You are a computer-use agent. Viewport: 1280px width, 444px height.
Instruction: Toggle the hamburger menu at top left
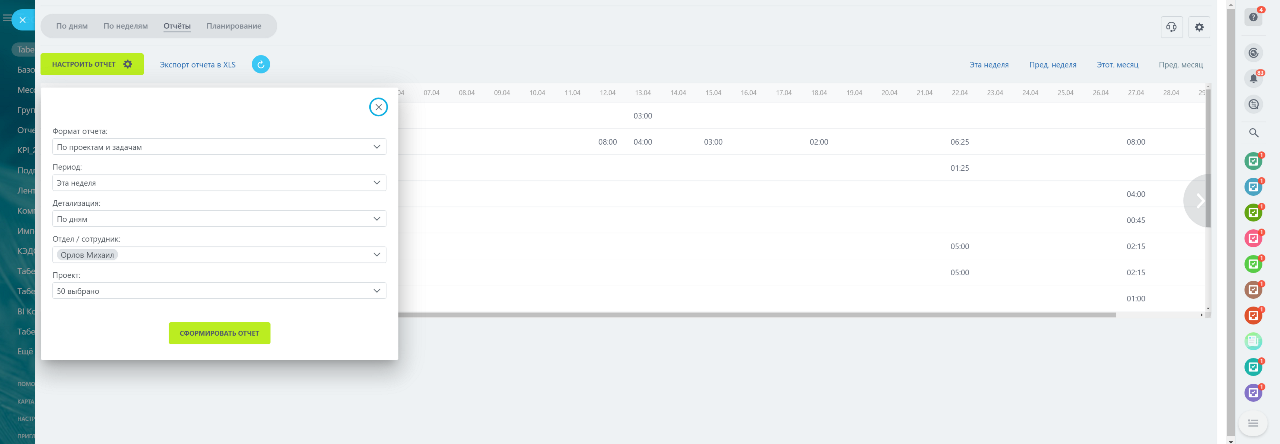pos(6,19)
